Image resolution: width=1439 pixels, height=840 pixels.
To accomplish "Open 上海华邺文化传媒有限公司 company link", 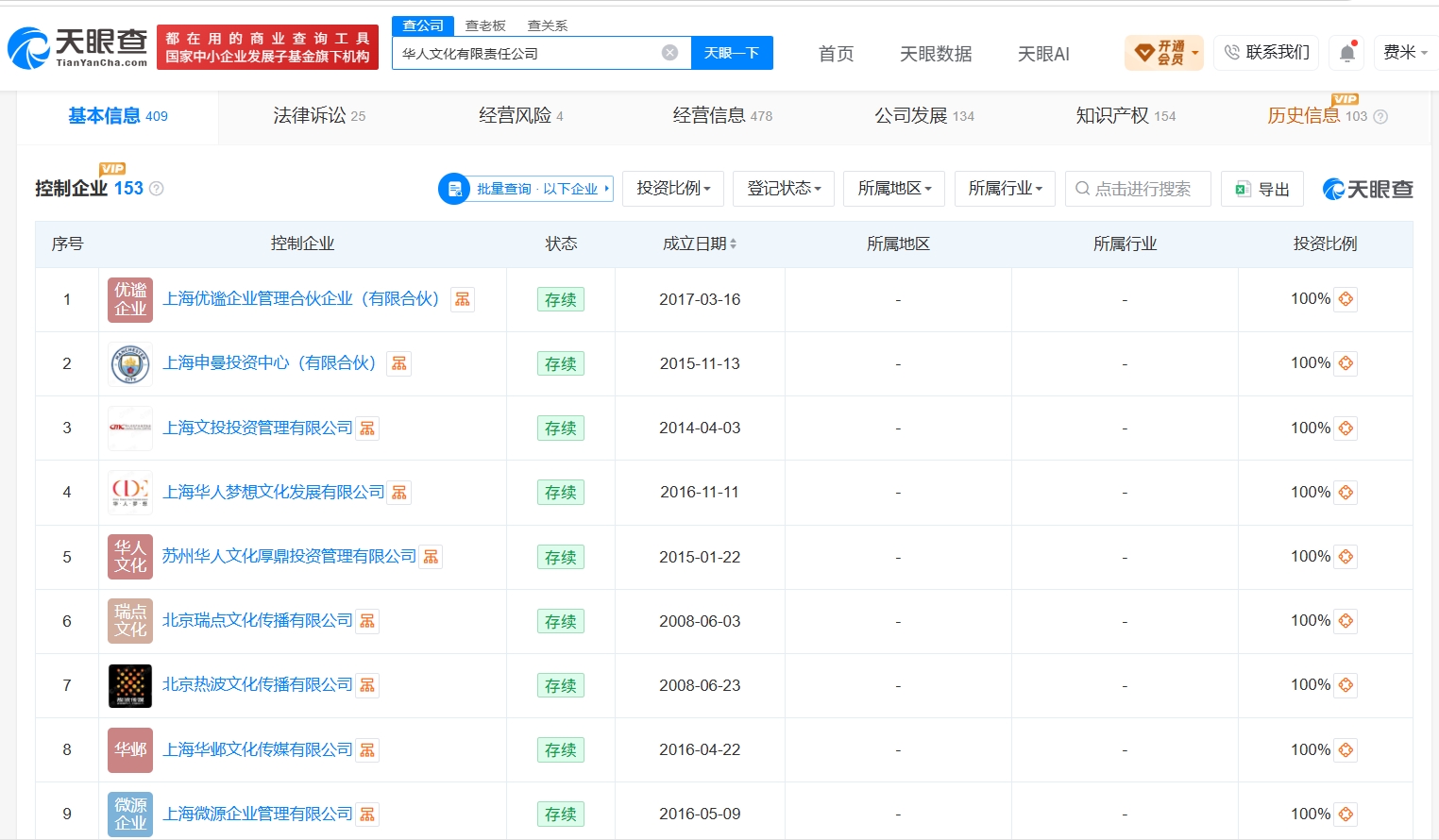I will point(258,750).
